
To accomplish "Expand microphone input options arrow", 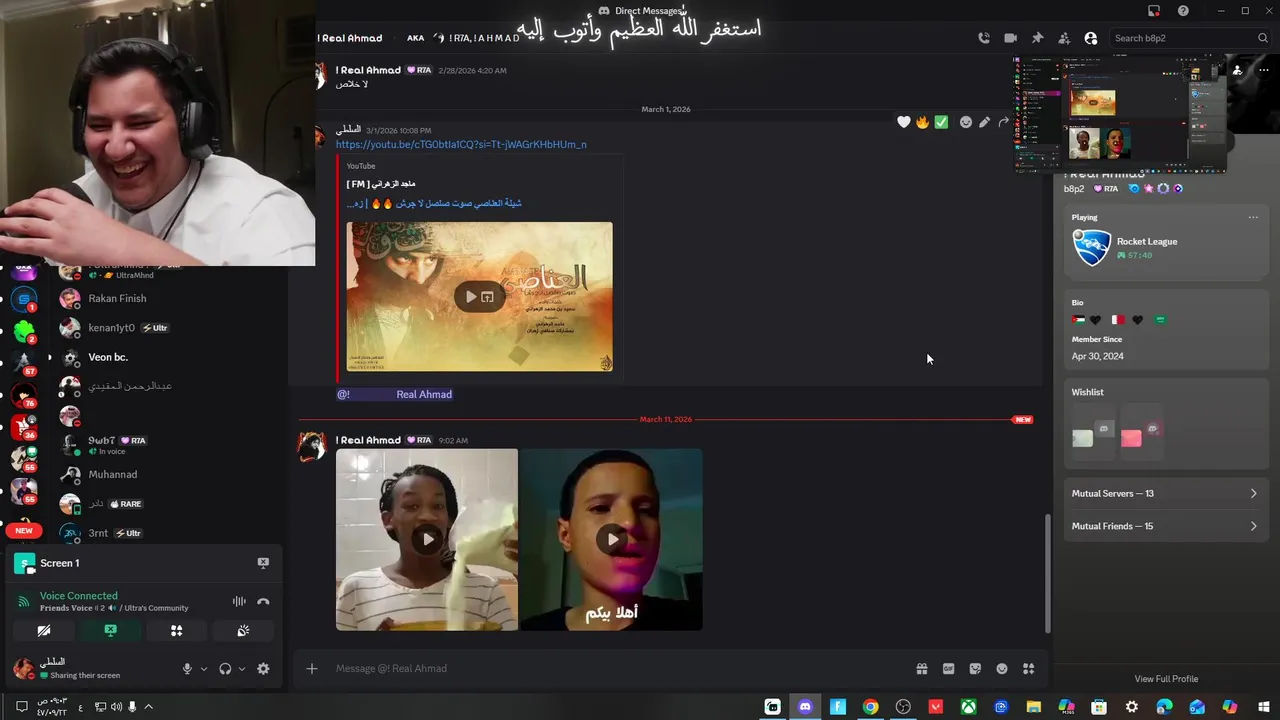I will (x=204, y=669).
